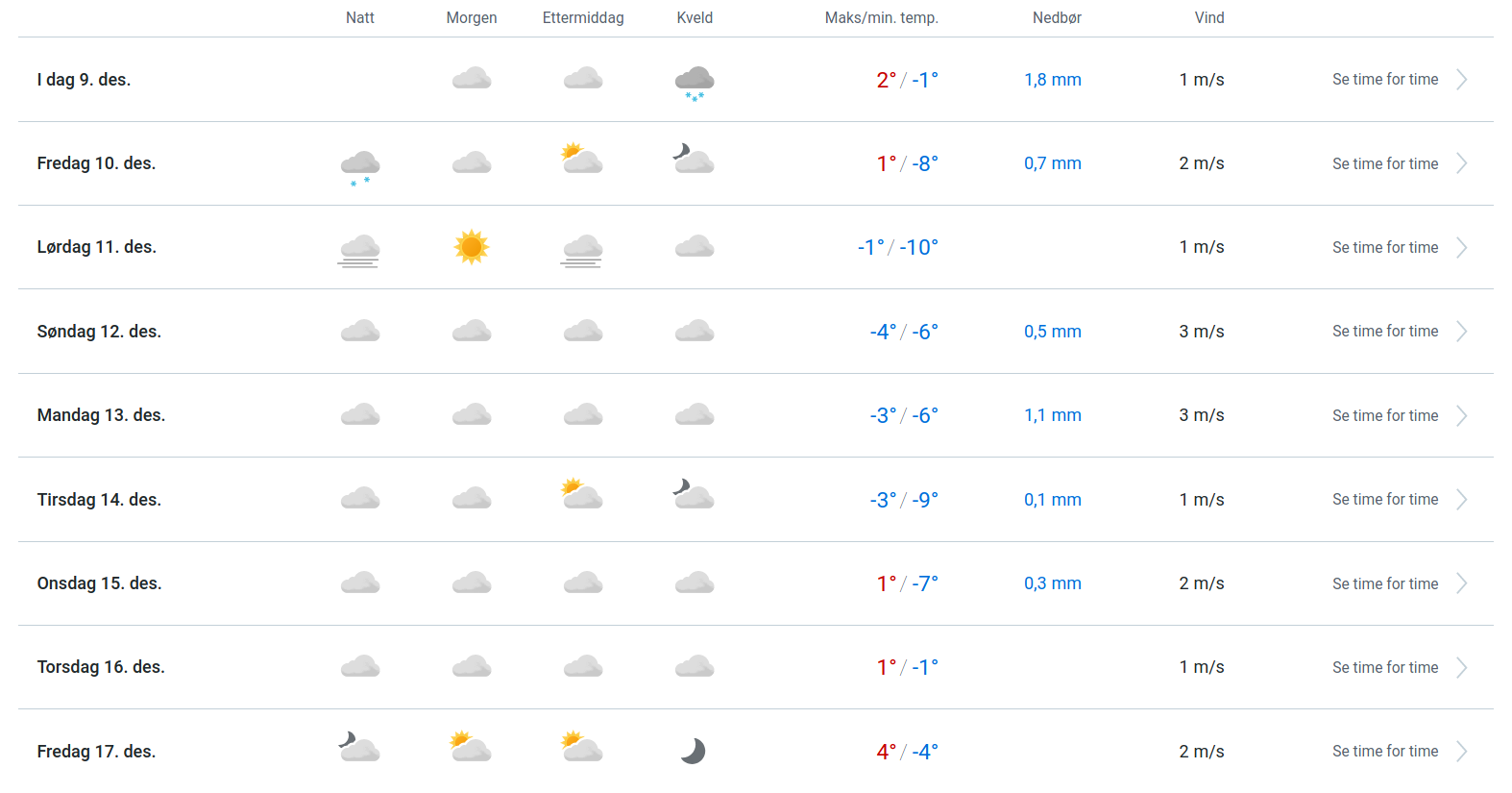Open 'Se time for time' for Mandag 13.
The width and height of the screenshot is (1512, 793).
pyautogui.click(x=1385, y=416)
